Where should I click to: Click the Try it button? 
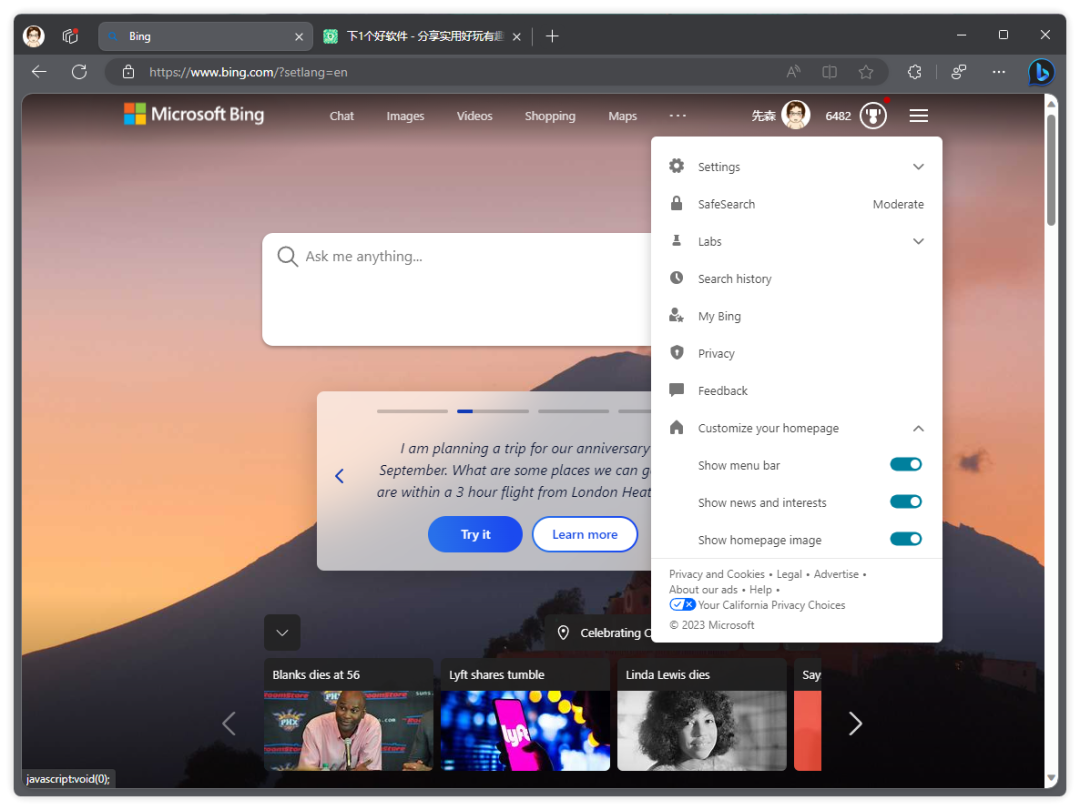[x=475, y=534]
